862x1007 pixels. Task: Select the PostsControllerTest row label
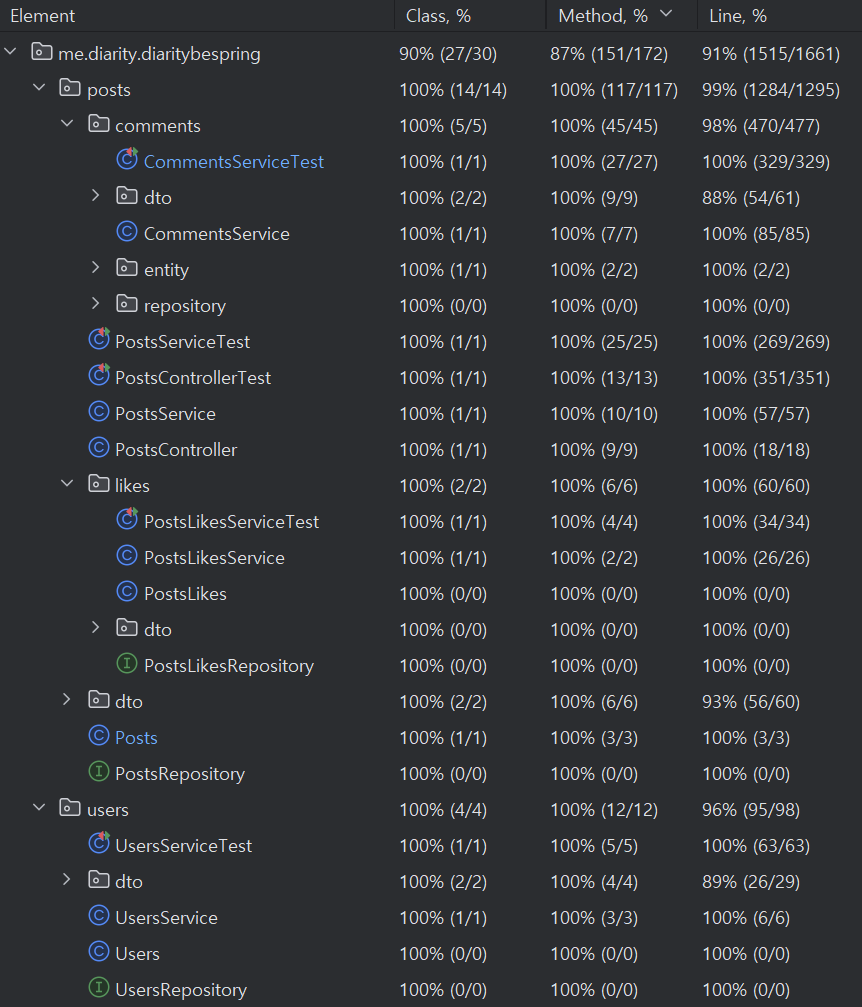click(x=193, y=378)
